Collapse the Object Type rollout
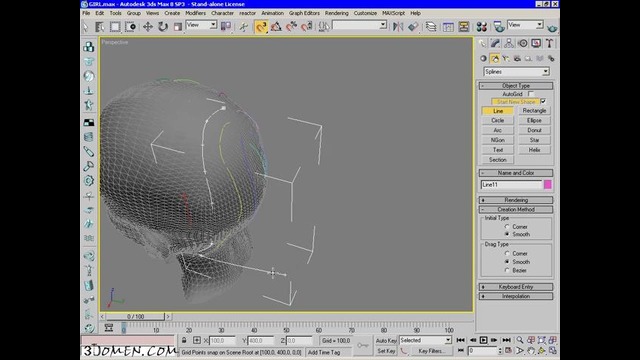The width and height of the screenshot is (640, 360). pos(516,86)
